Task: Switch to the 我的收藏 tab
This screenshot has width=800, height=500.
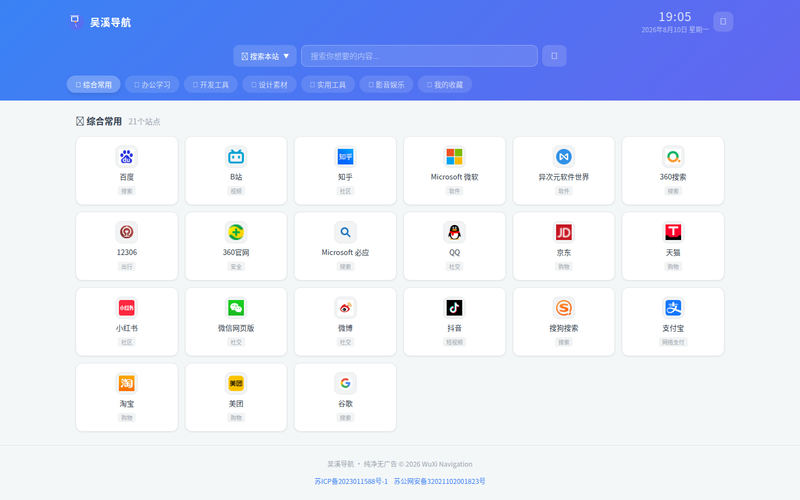Action: 445,85
